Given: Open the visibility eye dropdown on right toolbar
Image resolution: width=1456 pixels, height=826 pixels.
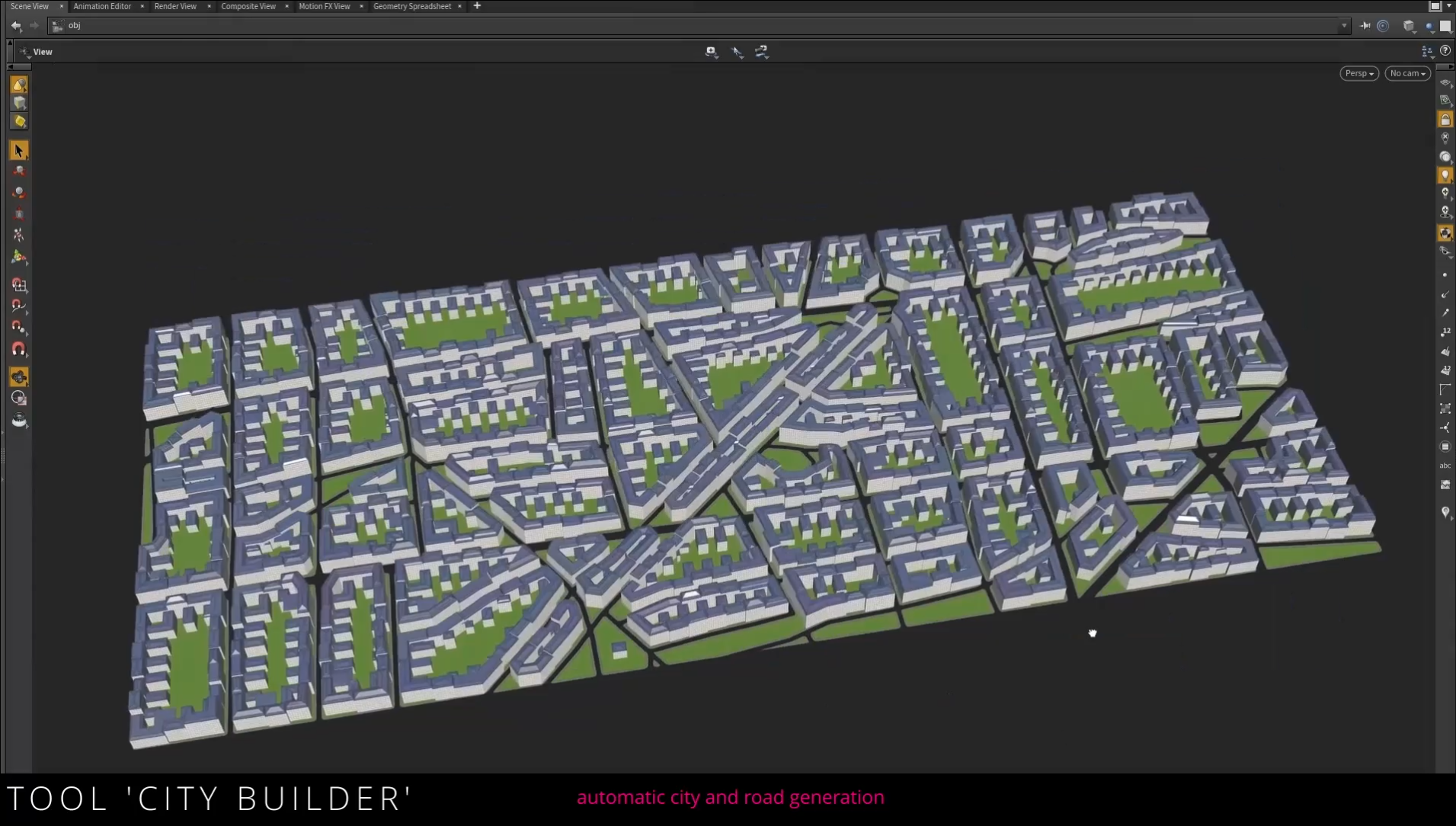Looking at the screenshot, I should pyautogui.click(x=1445, y=251).
